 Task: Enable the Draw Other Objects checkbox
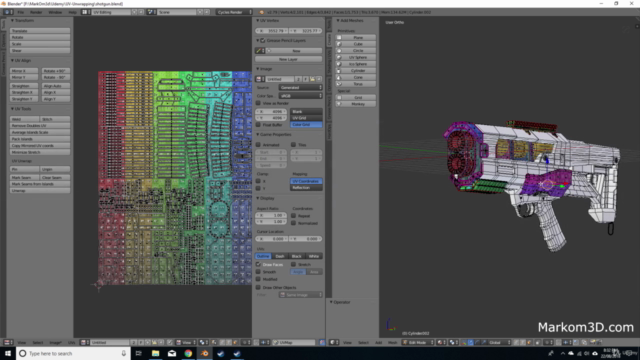(258, 287)
